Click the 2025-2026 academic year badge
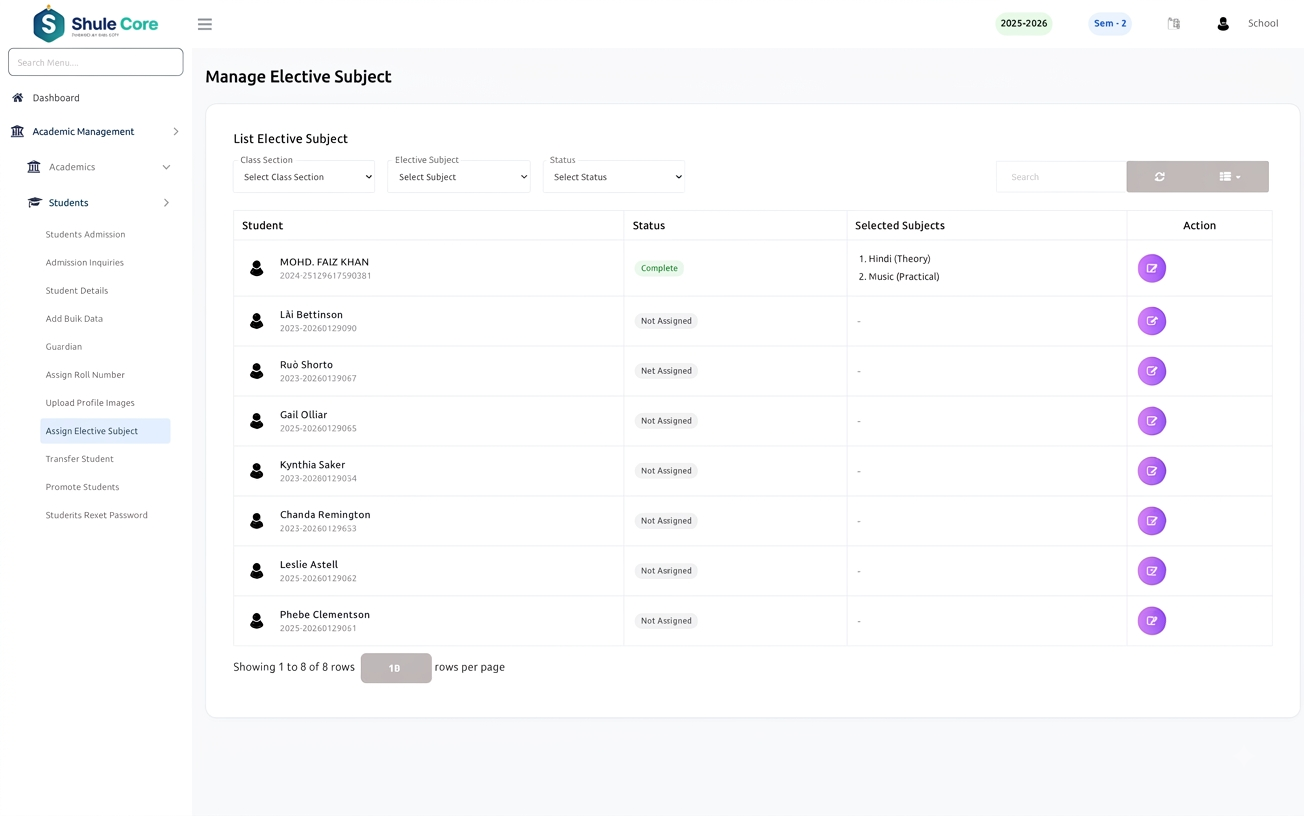The width and height of the screenshot is (1304, 816). (1024, 24)
